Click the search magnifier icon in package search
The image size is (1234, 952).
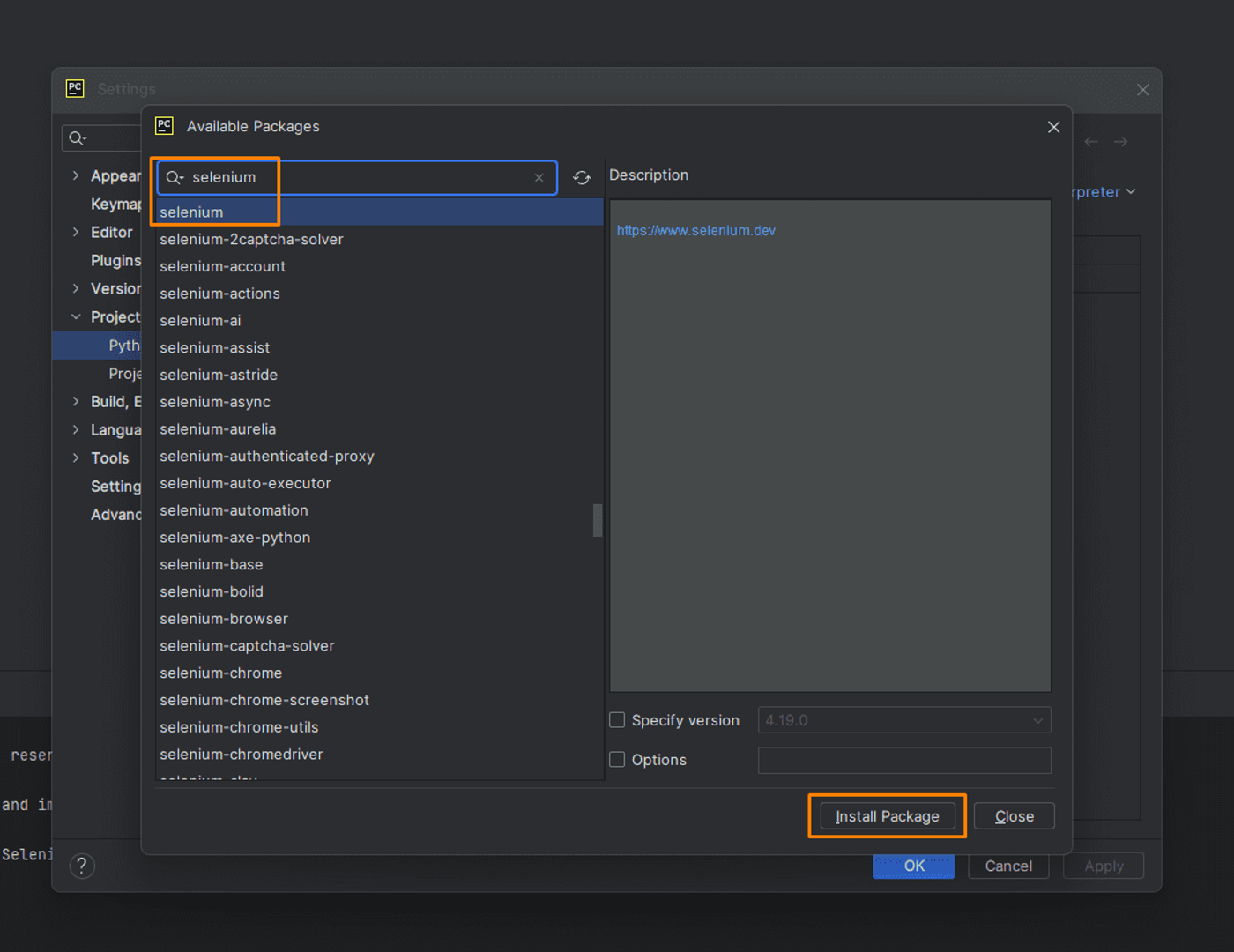click(175, 178)
